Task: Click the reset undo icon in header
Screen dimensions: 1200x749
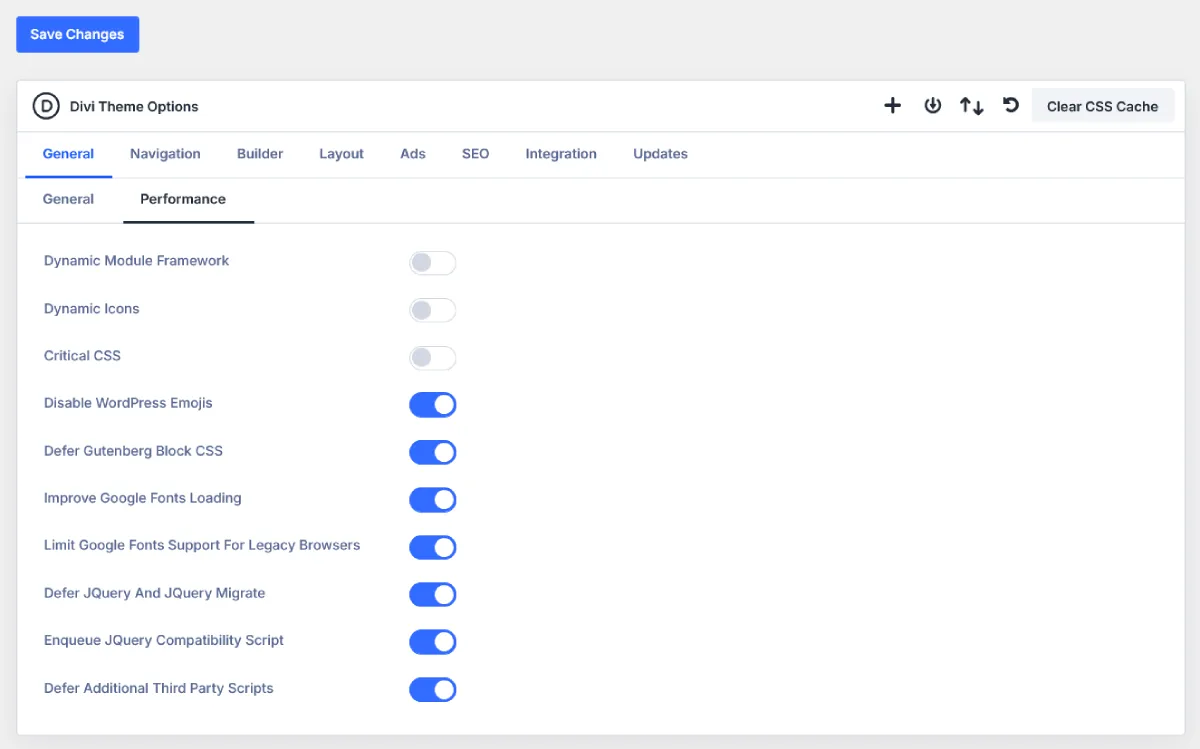Action: (x=1011, y=105)
